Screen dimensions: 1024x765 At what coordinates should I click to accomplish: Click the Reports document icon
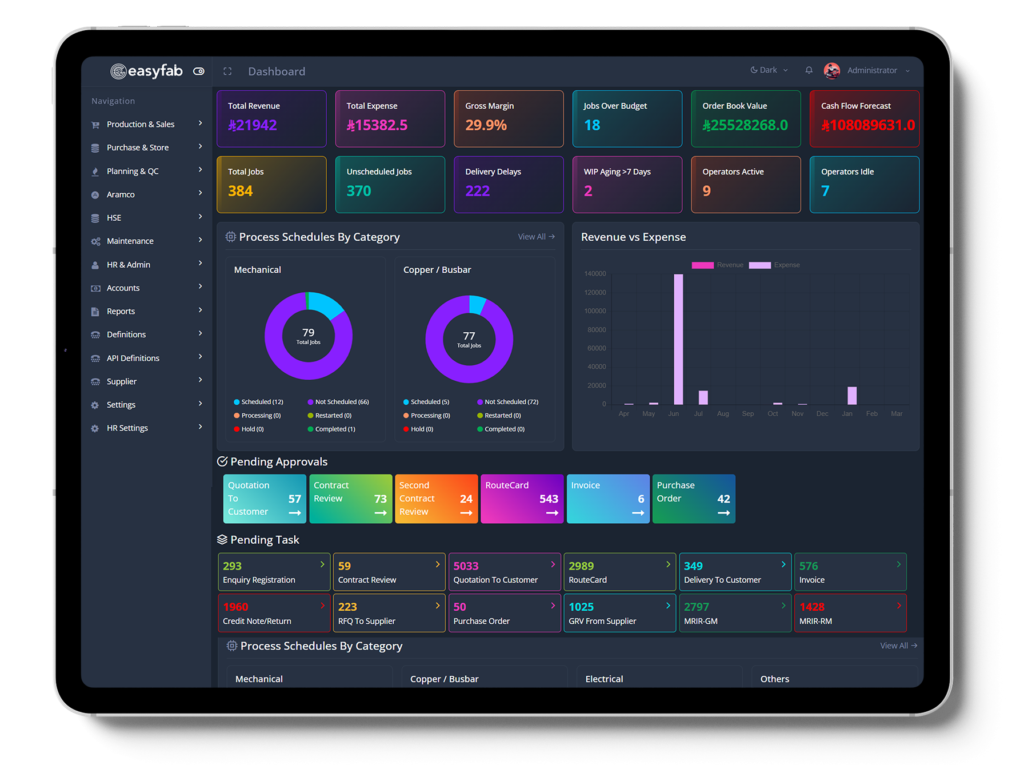[95, 312]
